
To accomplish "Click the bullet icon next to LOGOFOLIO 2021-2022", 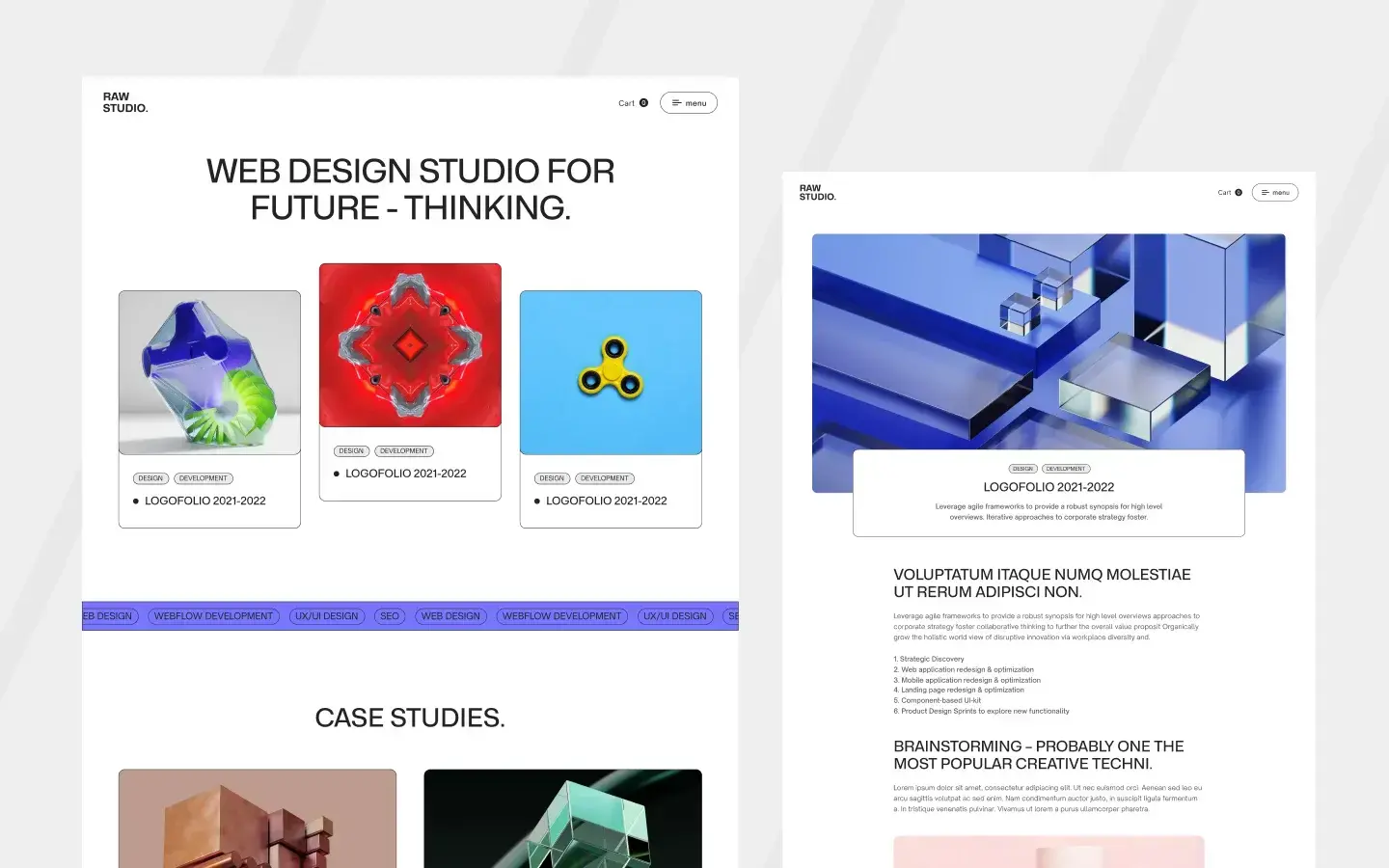I will (136, 501).
